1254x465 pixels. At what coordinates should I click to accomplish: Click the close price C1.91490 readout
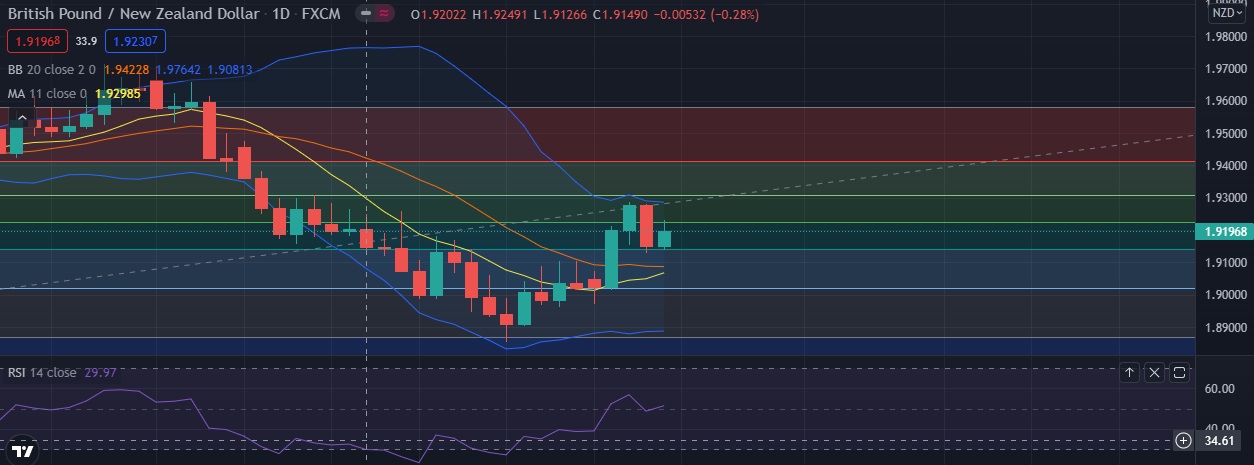point(621,15)
